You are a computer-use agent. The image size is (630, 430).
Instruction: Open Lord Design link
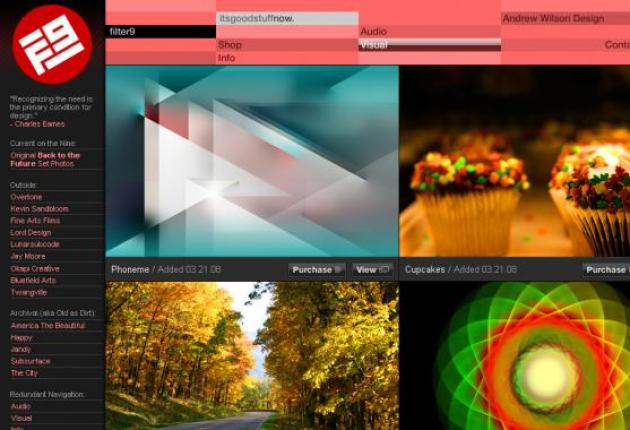coord(31,232)
